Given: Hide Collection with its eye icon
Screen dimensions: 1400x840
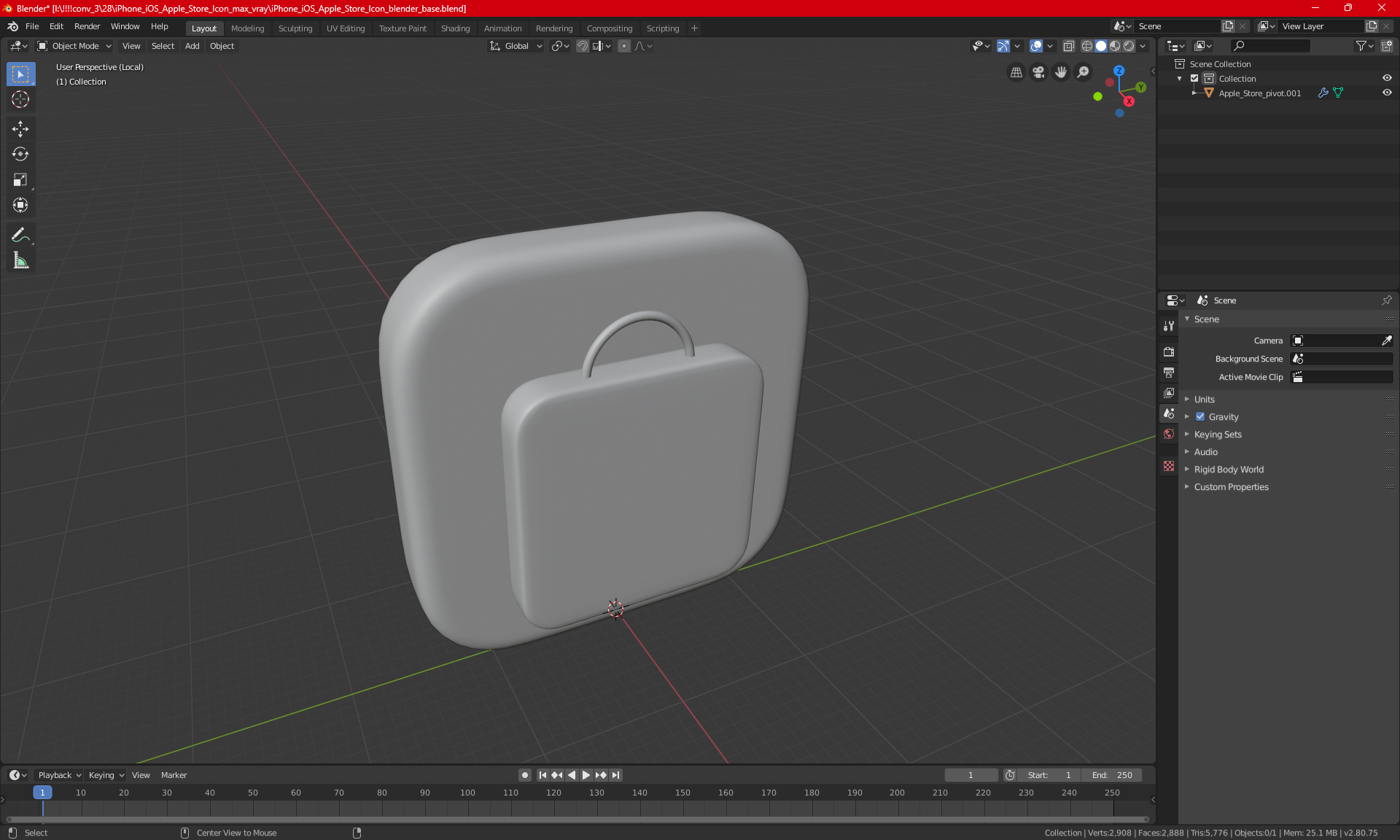Looking at the screenshot, I should (x=1387, y=78).
